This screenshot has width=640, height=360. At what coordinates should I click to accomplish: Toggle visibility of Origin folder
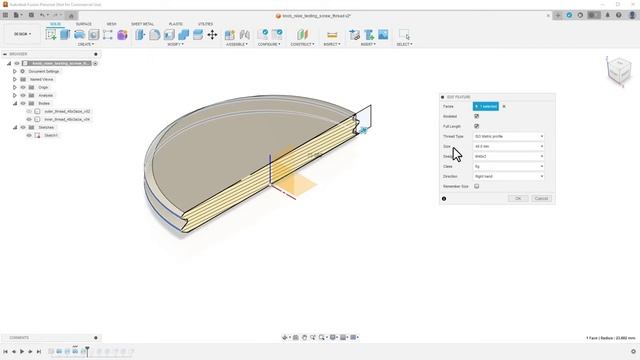[23, 87]
